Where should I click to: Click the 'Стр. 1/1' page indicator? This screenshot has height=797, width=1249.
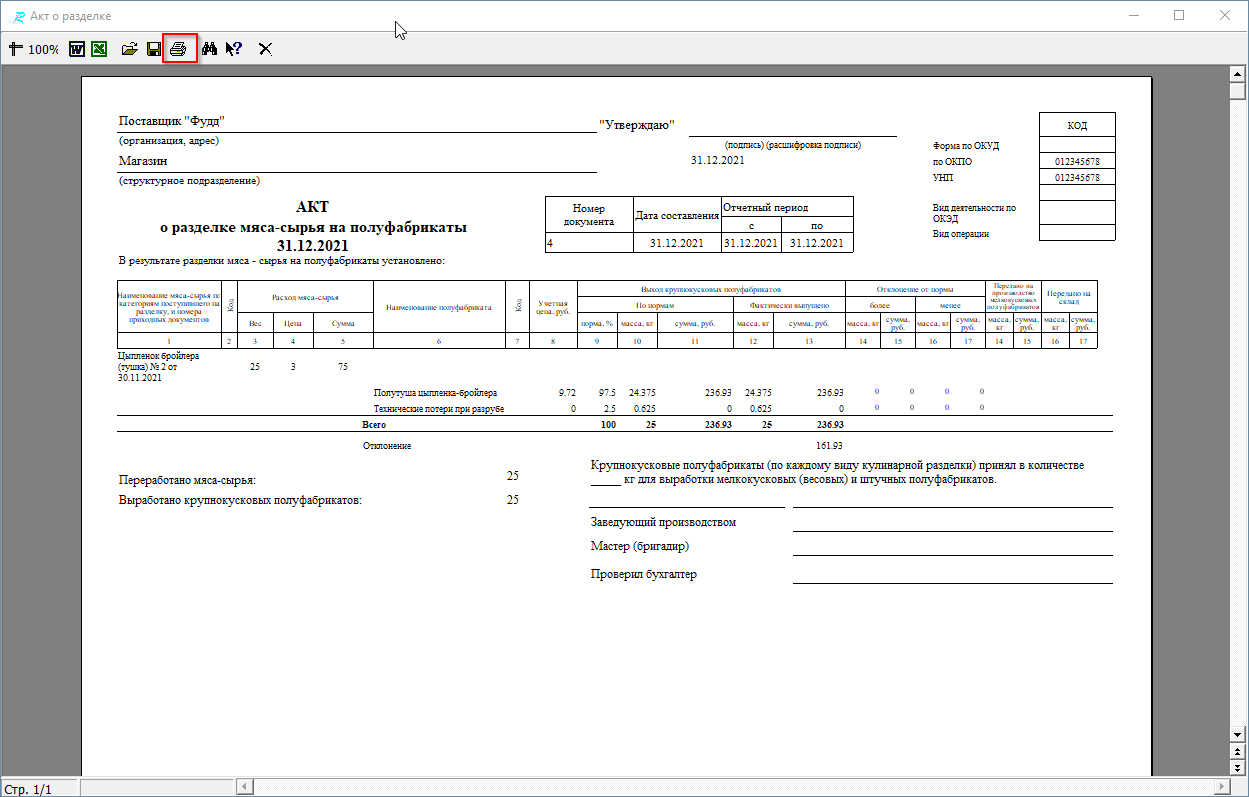30,789
